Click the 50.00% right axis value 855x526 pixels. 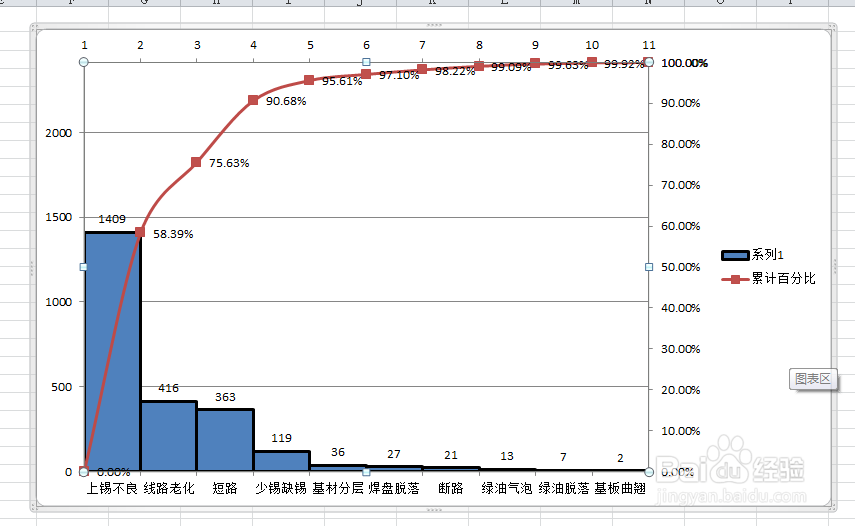click(x=681, y=267)
